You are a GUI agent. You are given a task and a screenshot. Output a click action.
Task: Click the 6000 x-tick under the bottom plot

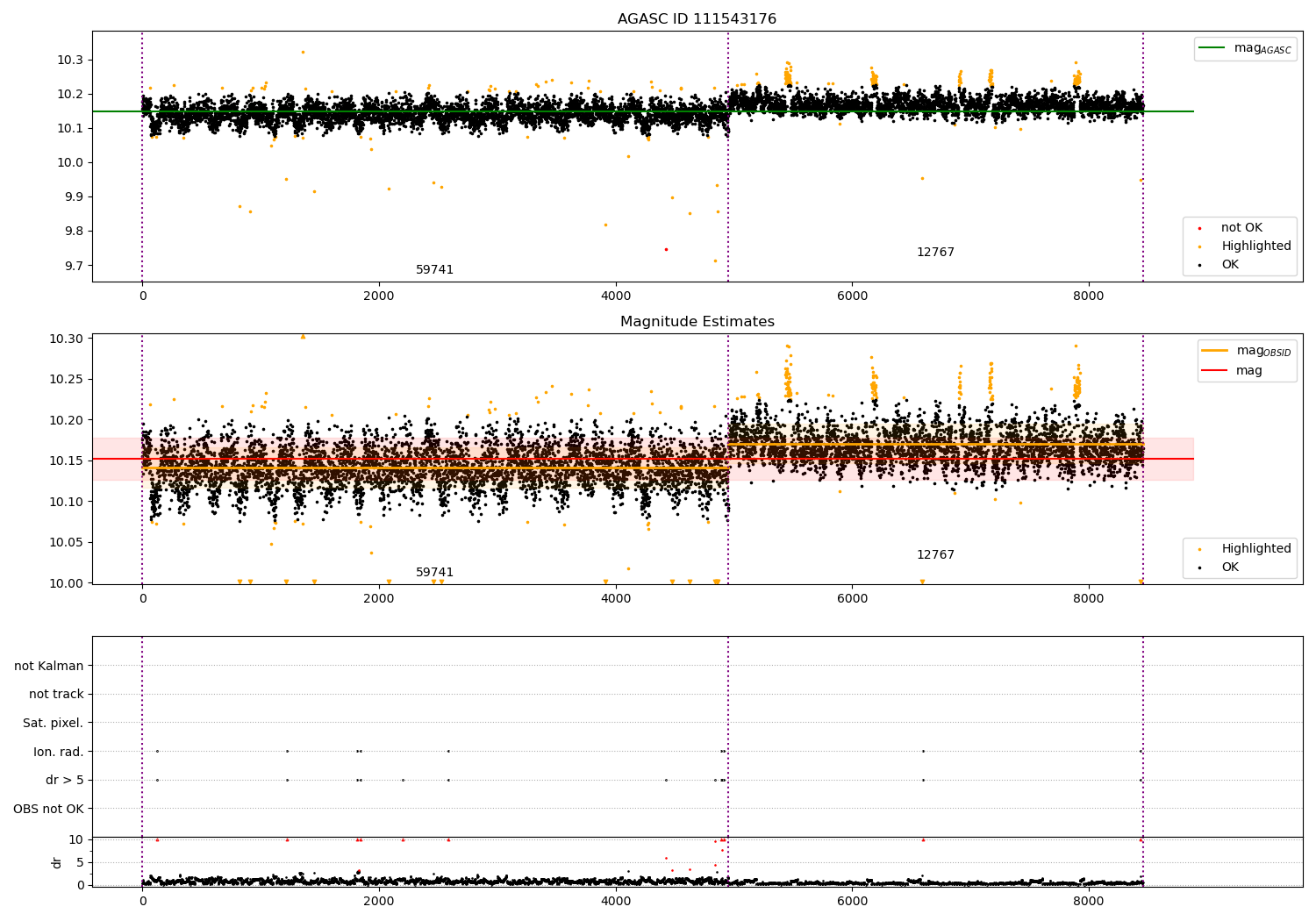click(852, 902)
